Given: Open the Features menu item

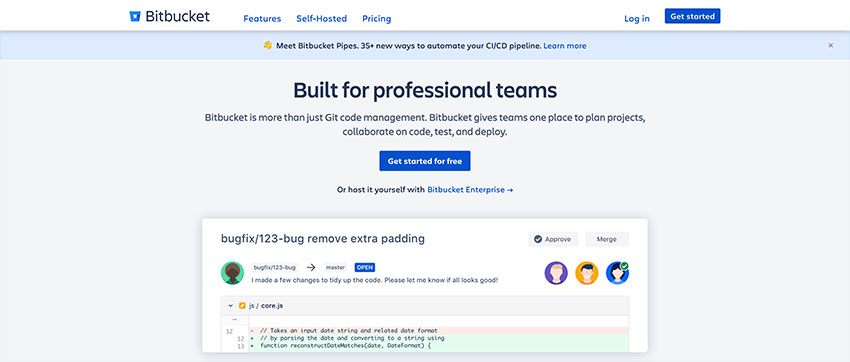Looking at the screenshot, I should [x=262, y=18].
